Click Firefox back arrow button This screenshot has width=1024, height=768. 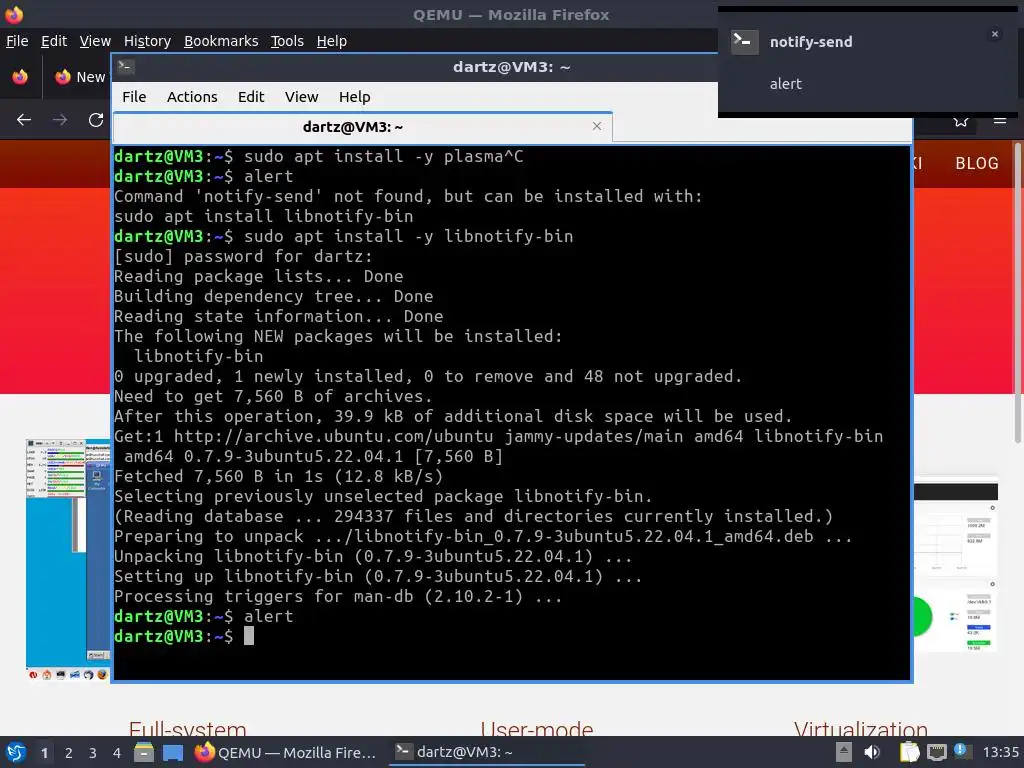pyautogui.click(x=24, y=120)
